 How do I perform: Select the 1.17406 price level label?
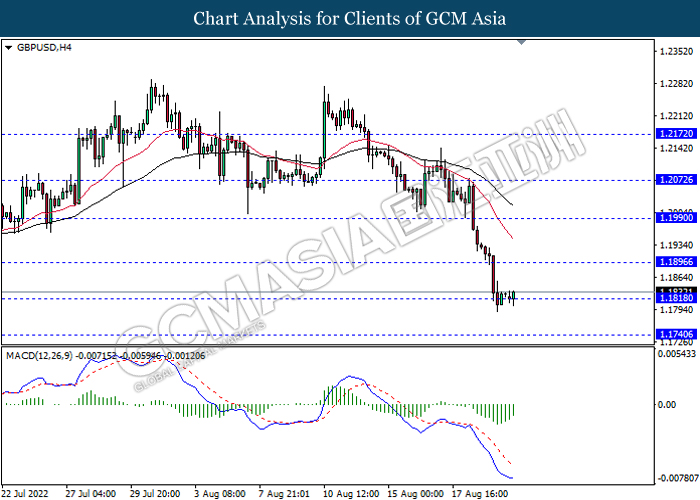pos(676,334)
